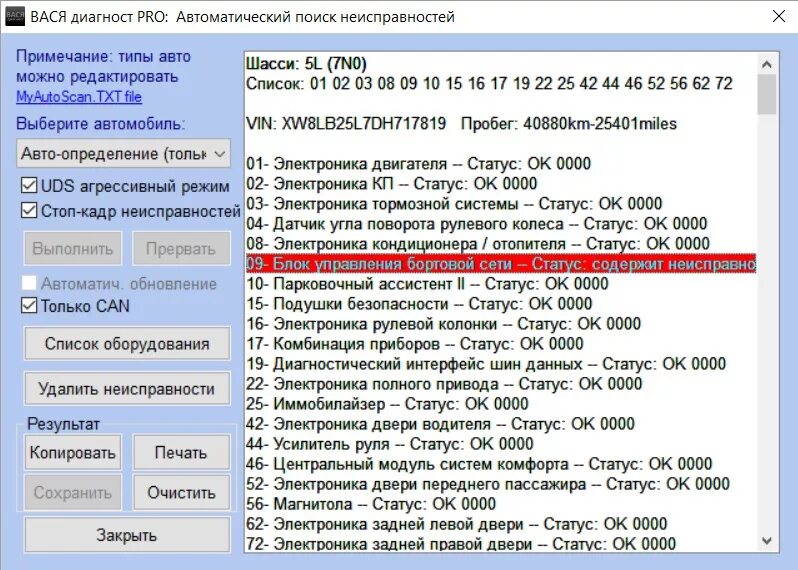
Task: Click the scroll up arrow in results list
Action: pyautogui.click(x=767, y=64)
